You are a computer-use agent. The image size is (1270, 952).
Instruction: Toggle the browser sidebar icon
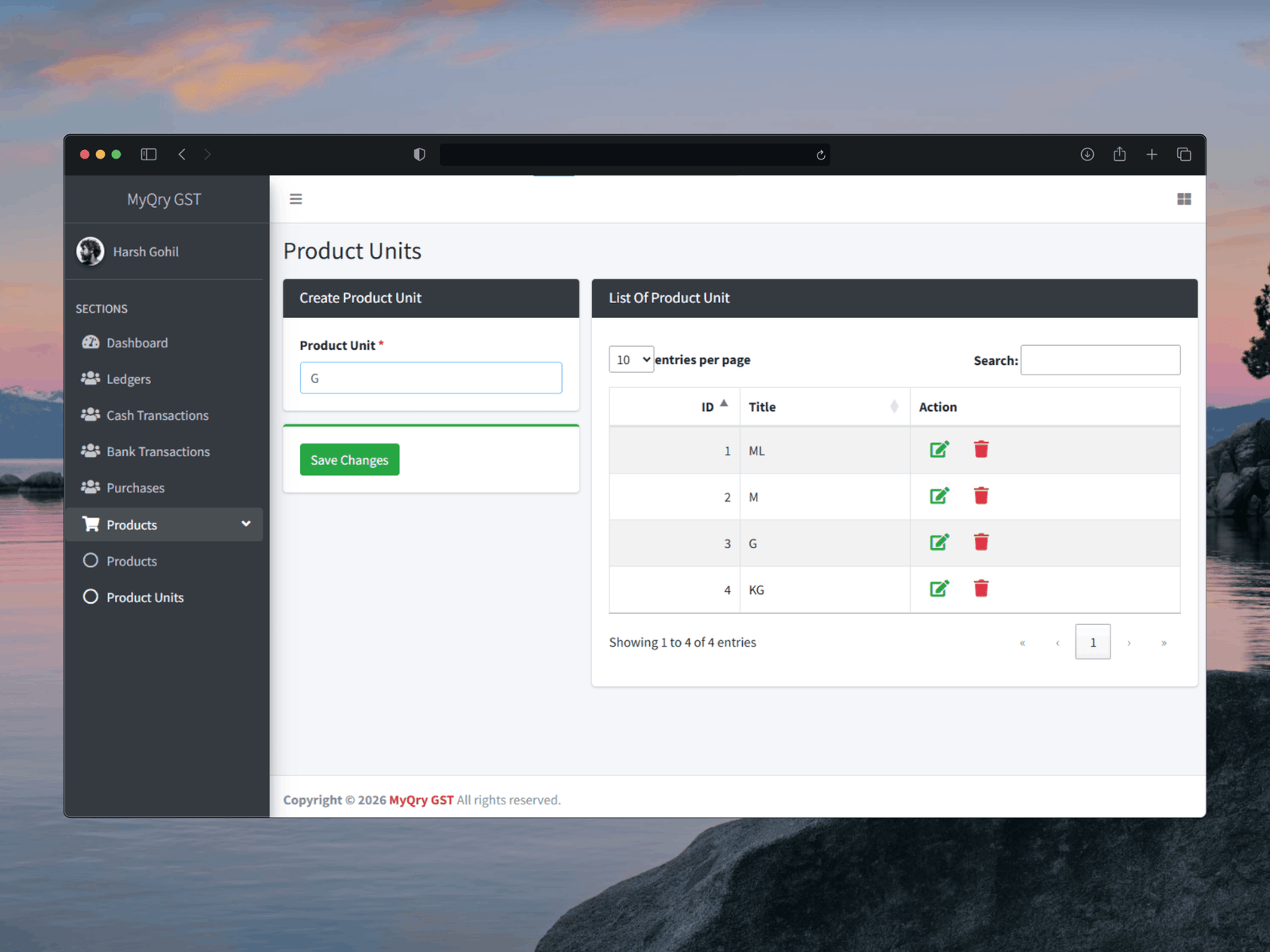[148, 155]
